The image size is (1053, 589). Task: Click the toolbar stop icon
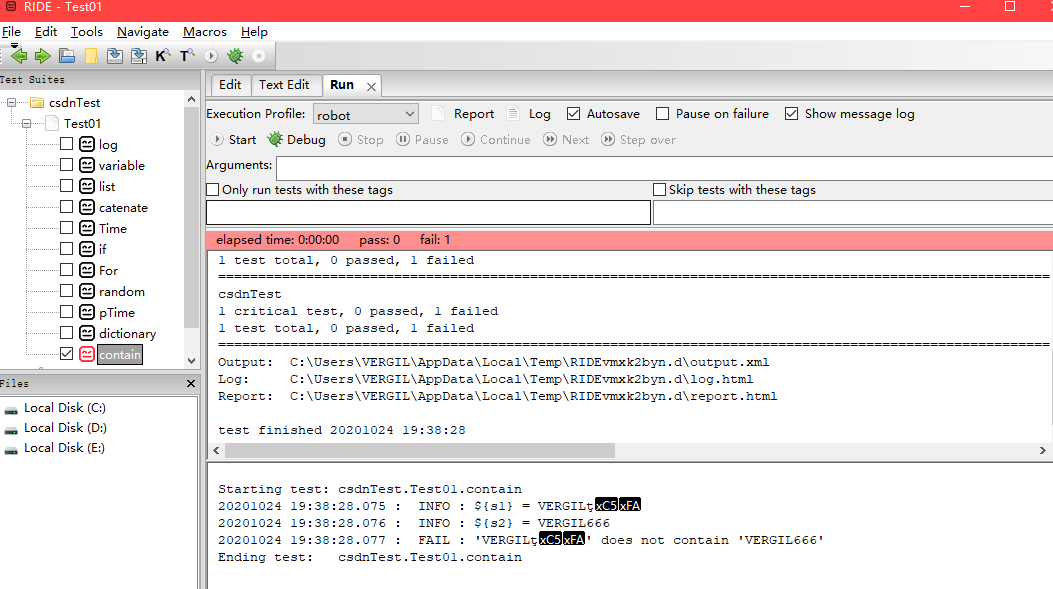(259, 56)
